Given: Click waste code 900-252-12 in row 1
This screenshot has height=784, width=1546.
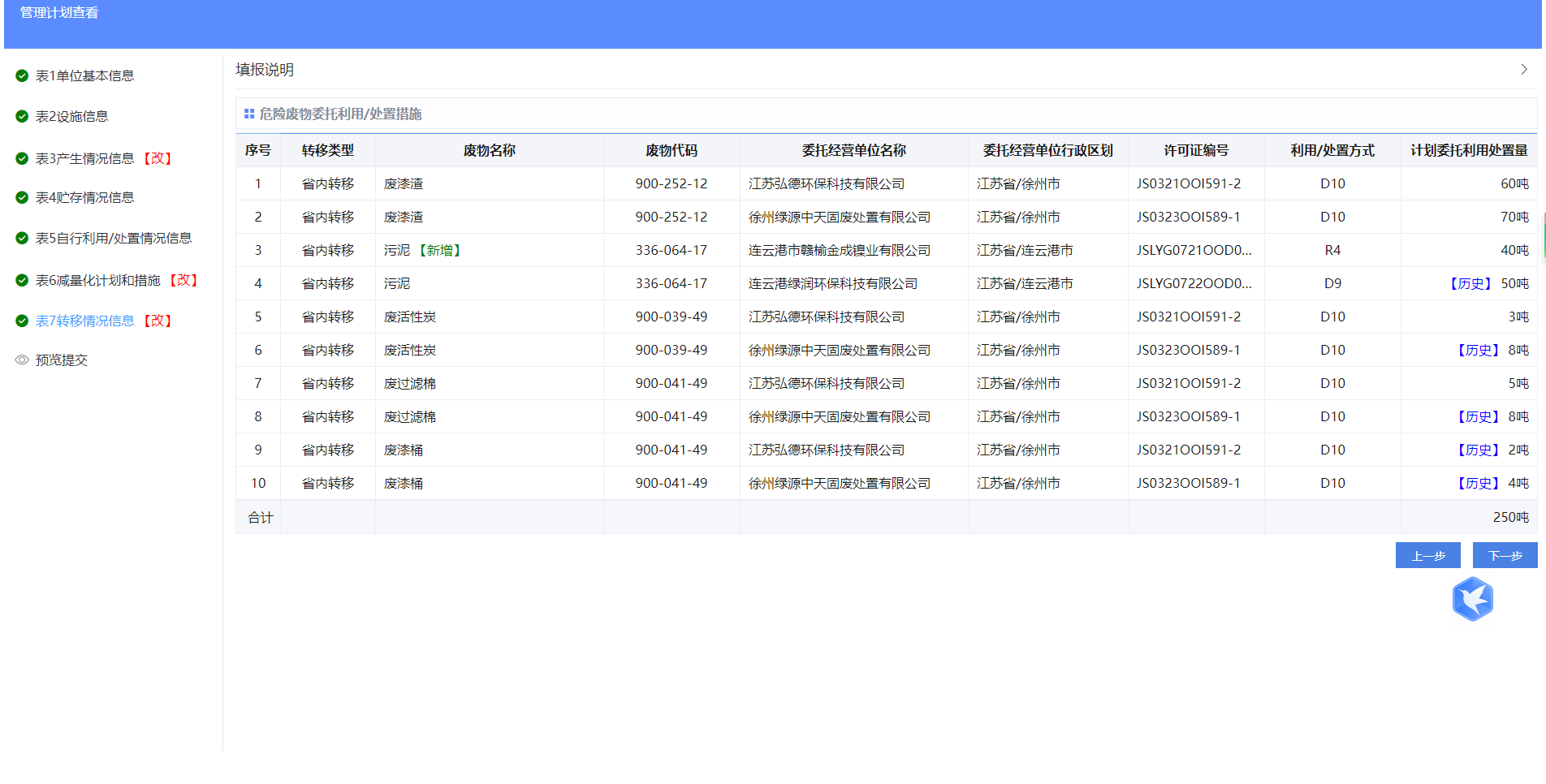Looking at the screenshot, I should click(671, 183).
